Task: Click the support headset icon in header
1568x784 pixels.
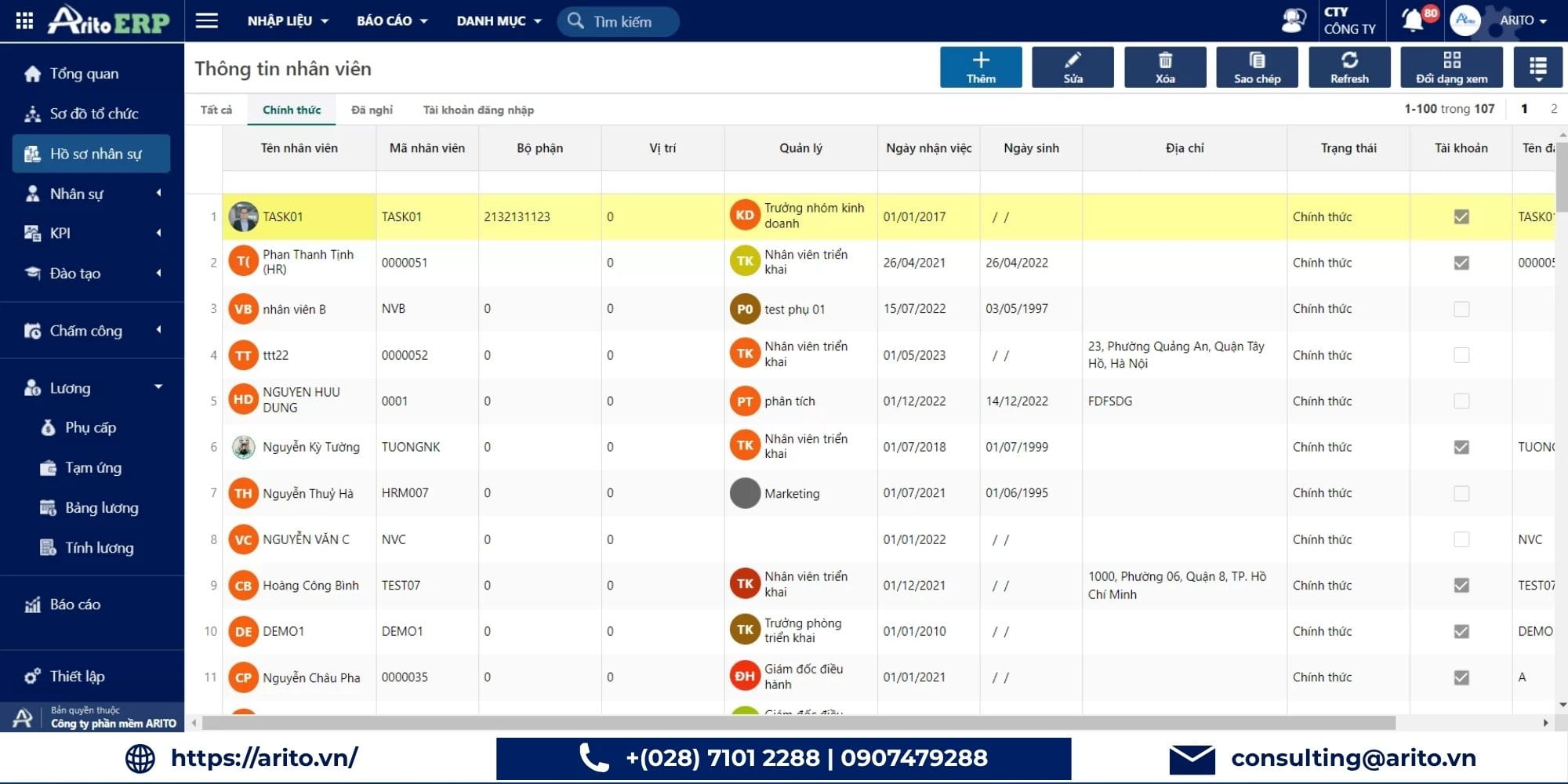Action: pos(1294,20)
